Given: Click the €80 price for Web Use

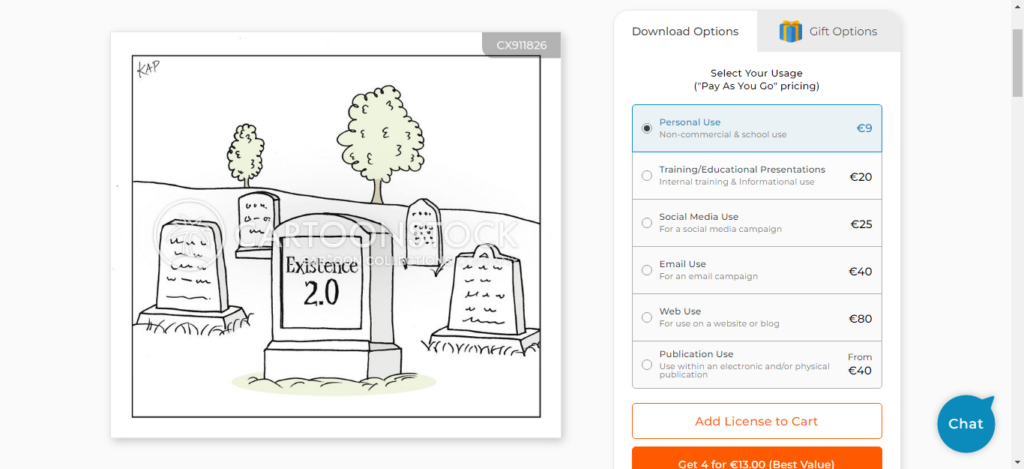Looking at the screenshot, I should click(x=860, y=319).
